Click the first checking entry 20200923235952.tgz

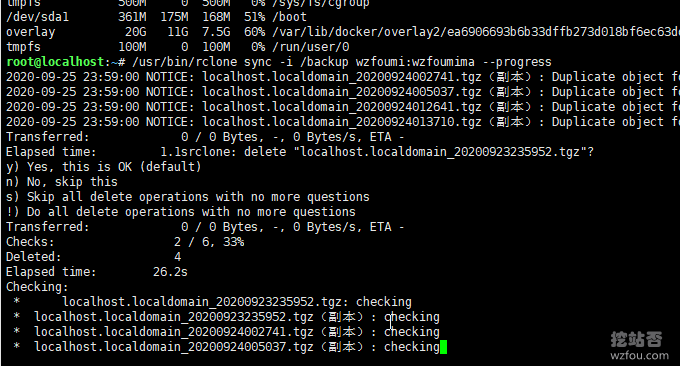pyautogui.click(x=212, y=302)
